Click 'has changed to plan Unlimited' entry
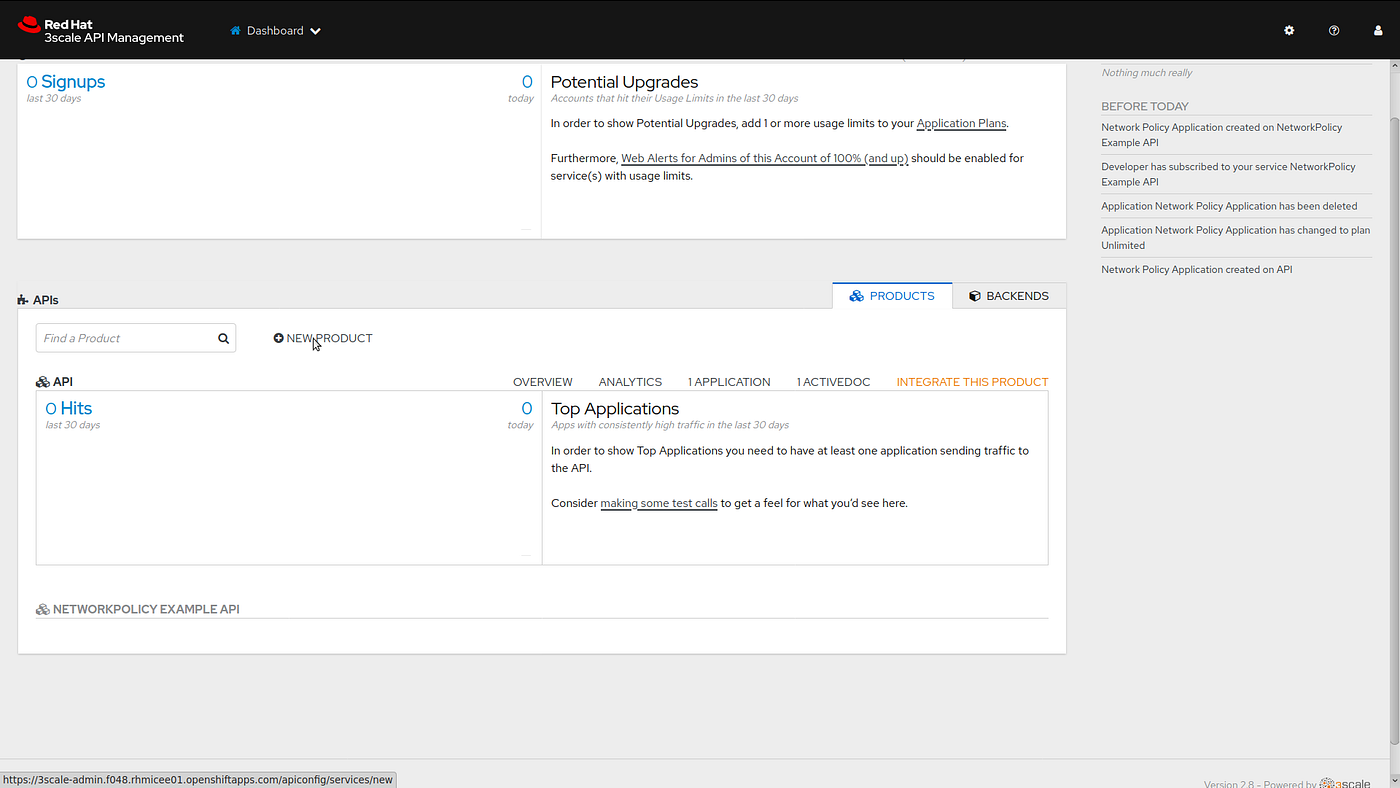The image size is (1400, 788). click(1235, 237)
